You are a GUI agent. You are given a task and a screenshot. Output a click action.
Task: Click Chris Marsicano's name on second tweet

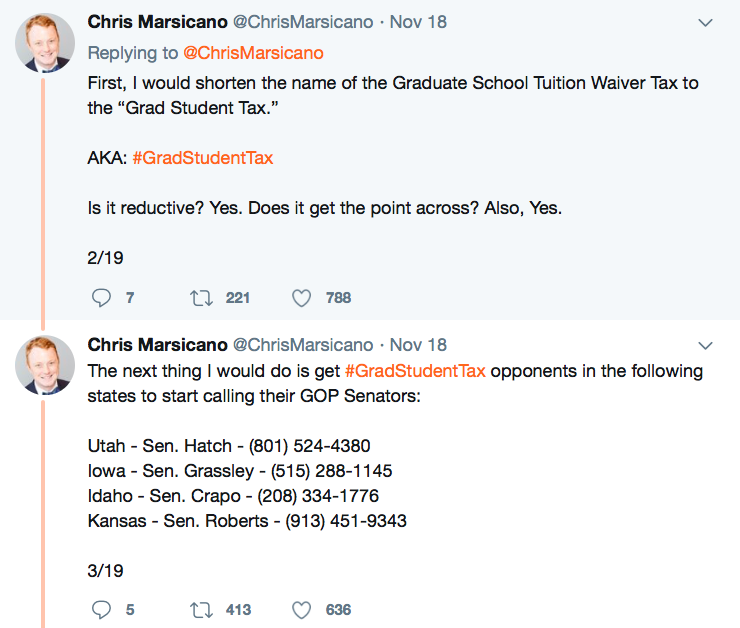coord(156,345)
